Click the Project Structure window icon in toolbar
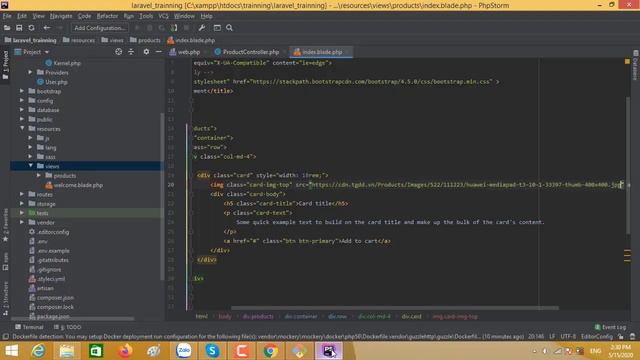640x360 pixels. [x=217, y=28]
